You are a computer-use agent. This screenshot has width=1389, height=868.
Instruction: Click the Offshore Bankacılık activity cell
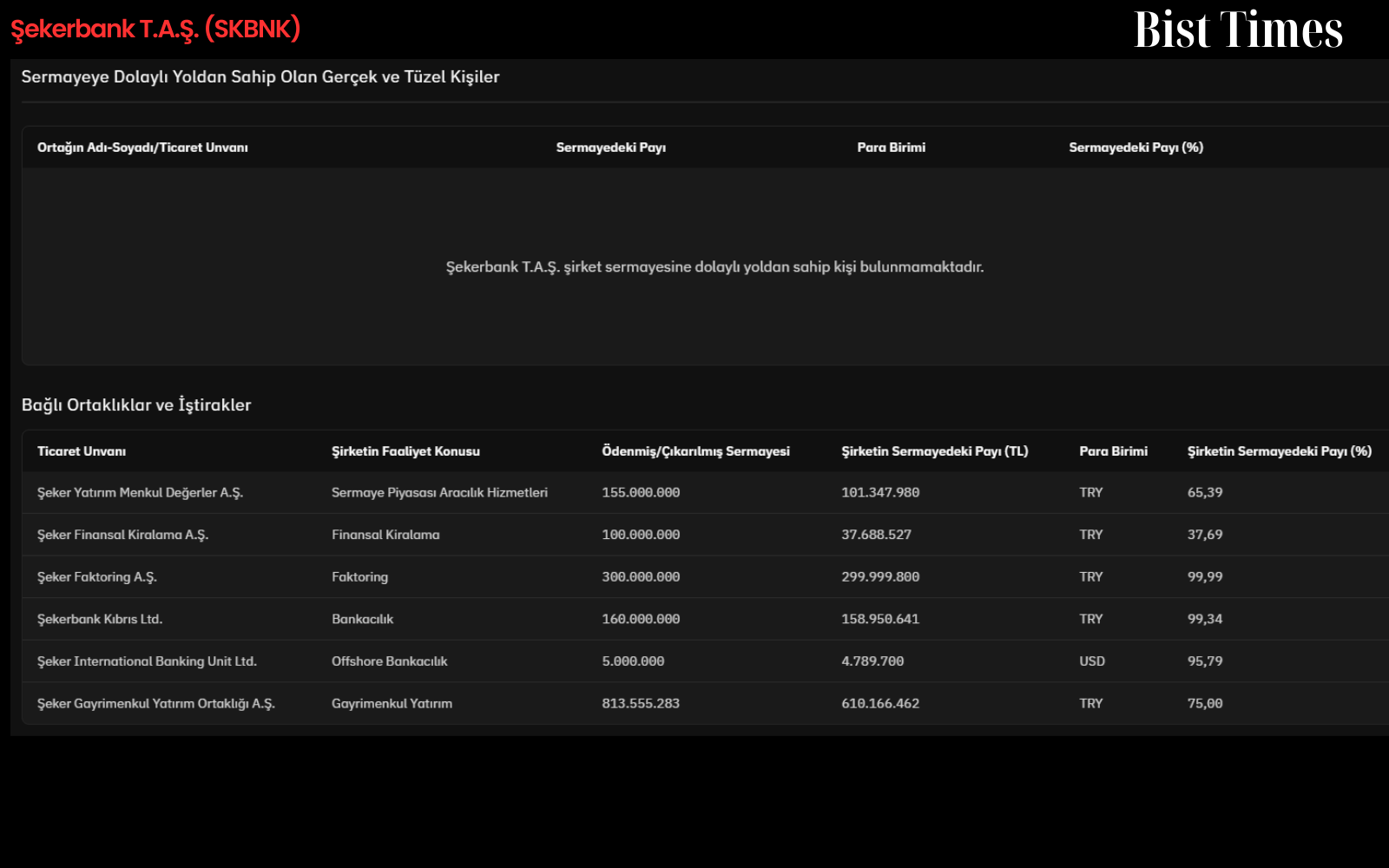click(390, 661)
